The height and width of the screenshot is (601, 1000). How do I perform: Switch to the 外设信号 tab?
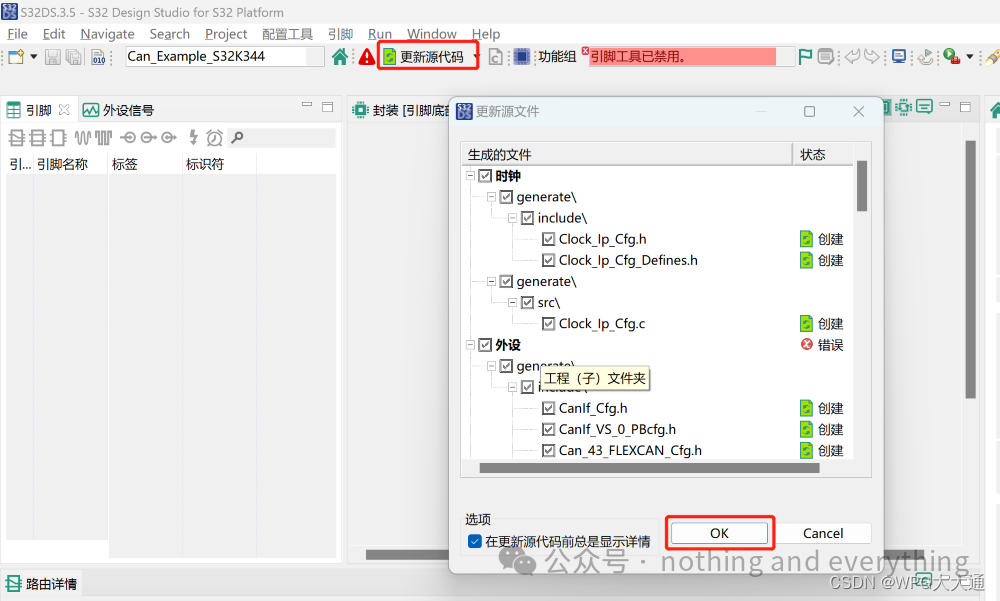click(119, 110)
